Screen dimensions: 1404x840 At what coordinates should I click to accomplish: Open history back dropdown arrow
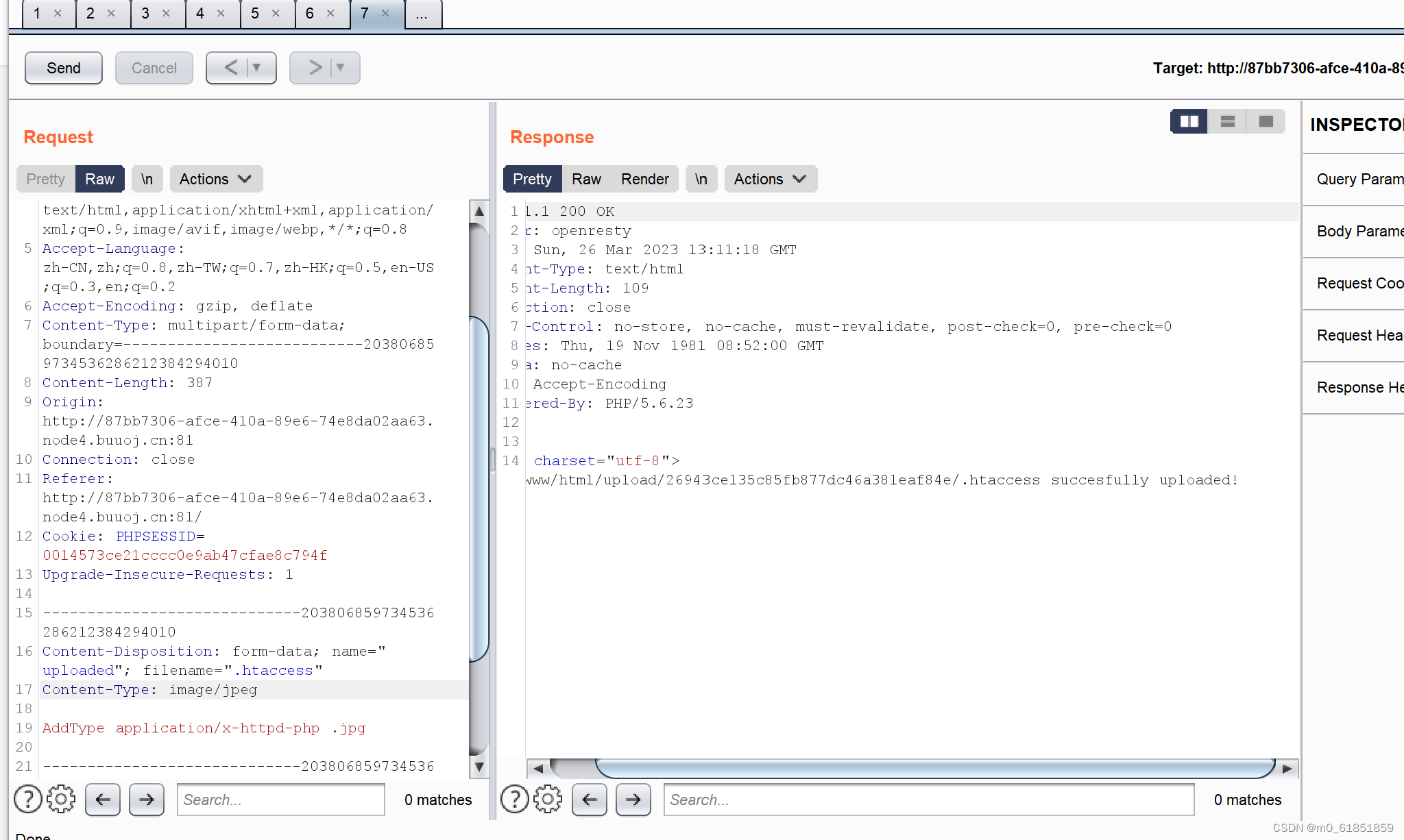pyautogui.click(x=257, y=68)
